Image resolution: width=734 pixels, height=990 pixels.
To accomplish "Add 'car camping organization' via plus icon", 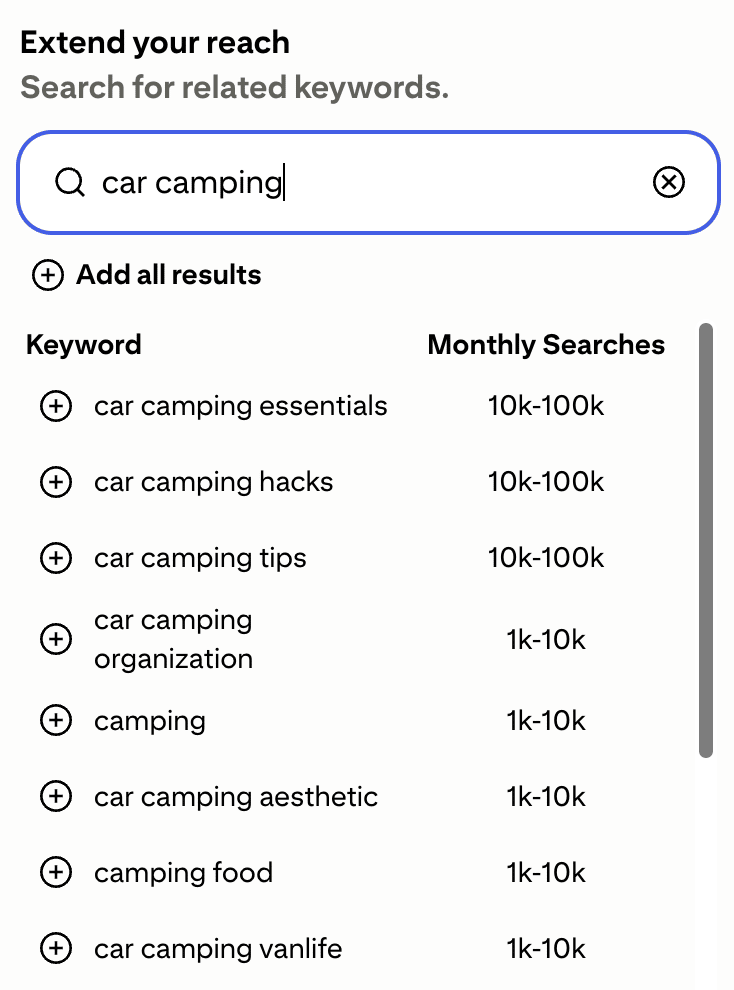I will 56,639.
